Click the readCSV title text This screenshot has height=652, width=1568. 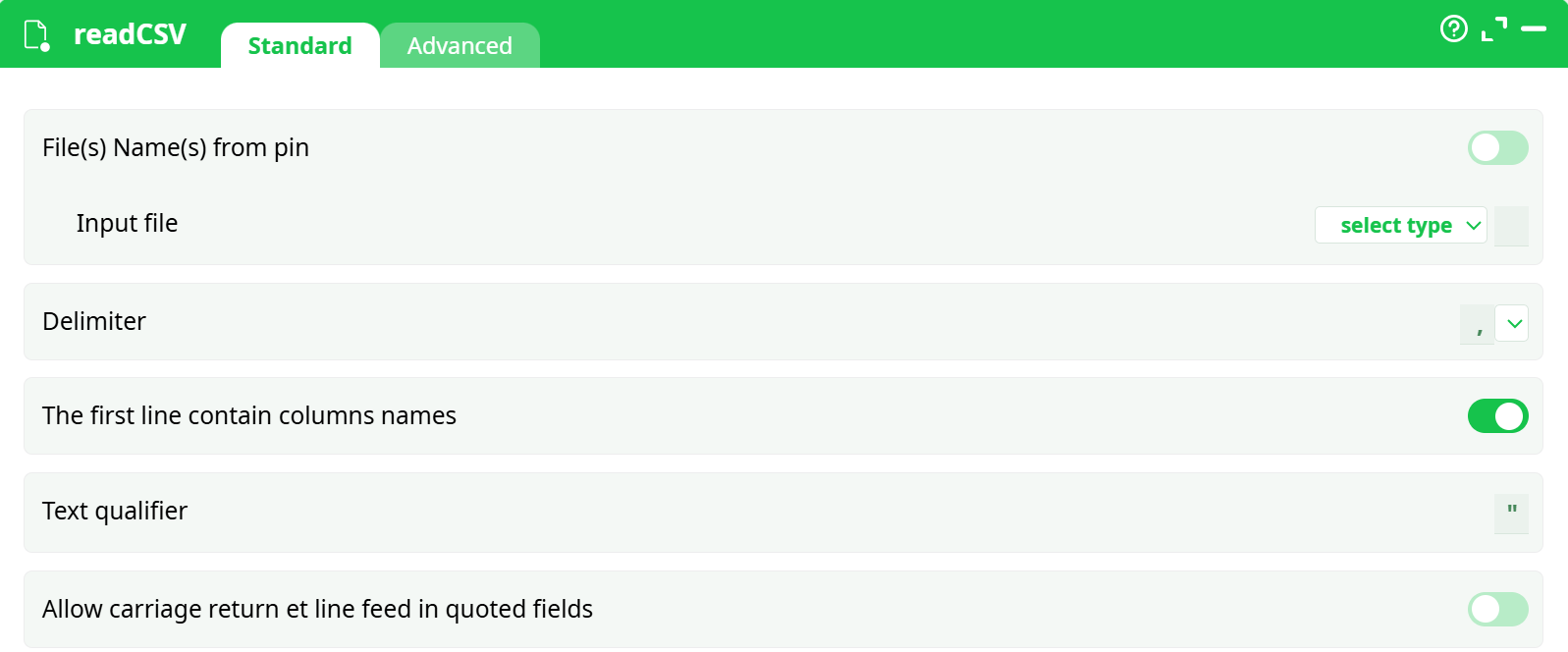click(x=130, y=34)
